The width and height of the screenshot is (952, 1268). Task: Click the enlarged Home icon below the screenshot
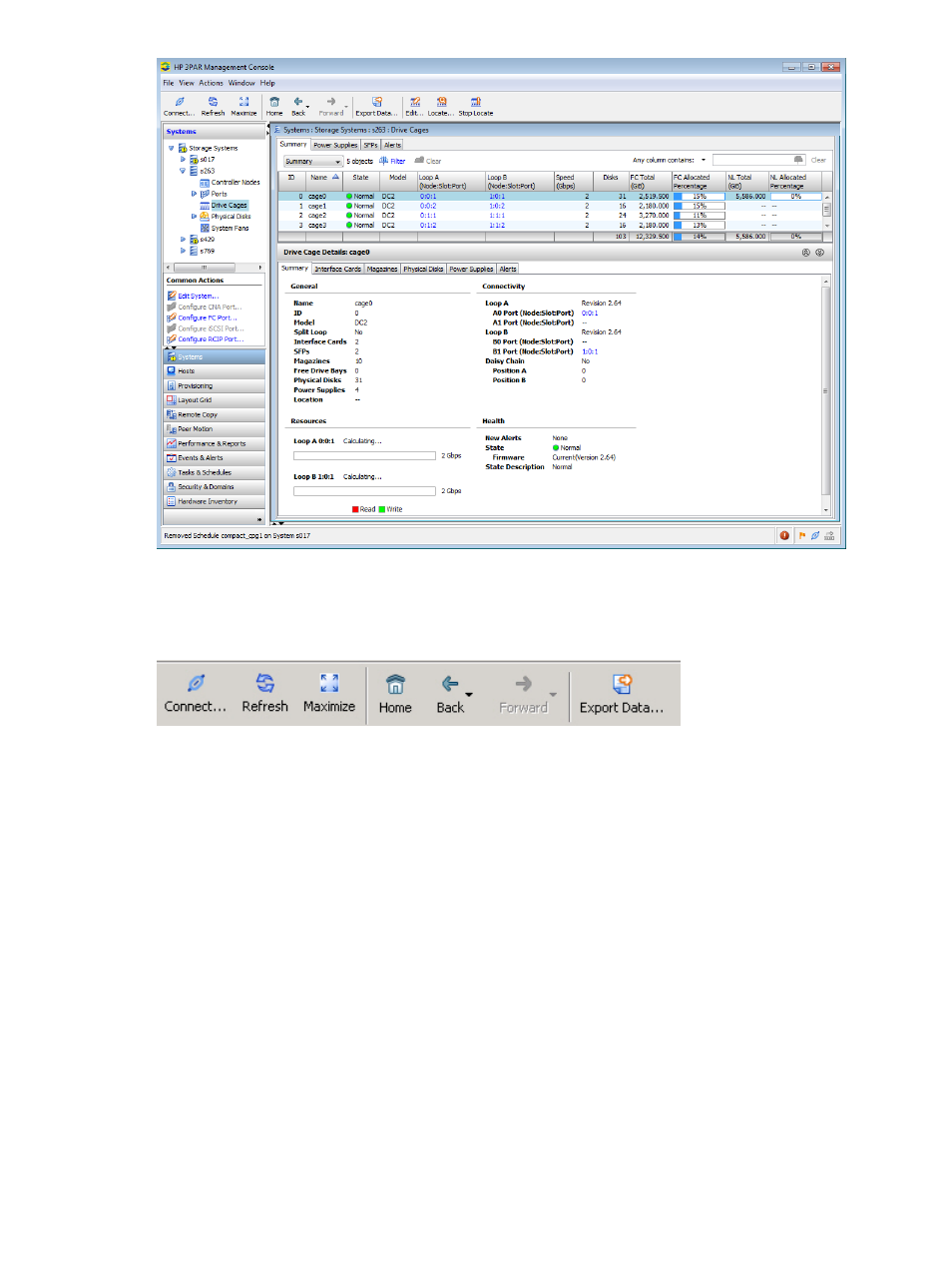(x=395, y=684)
